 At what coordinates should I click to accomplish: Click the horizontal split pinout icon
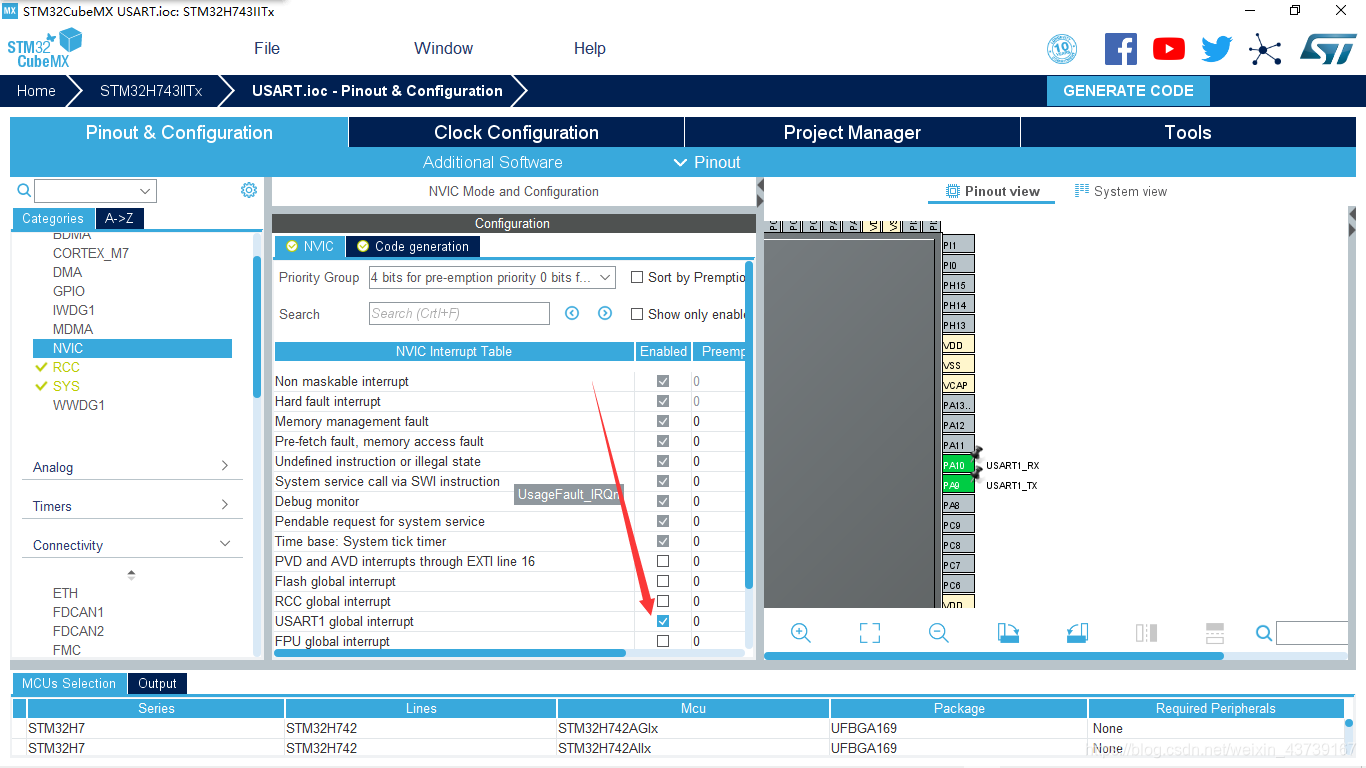1215,633
